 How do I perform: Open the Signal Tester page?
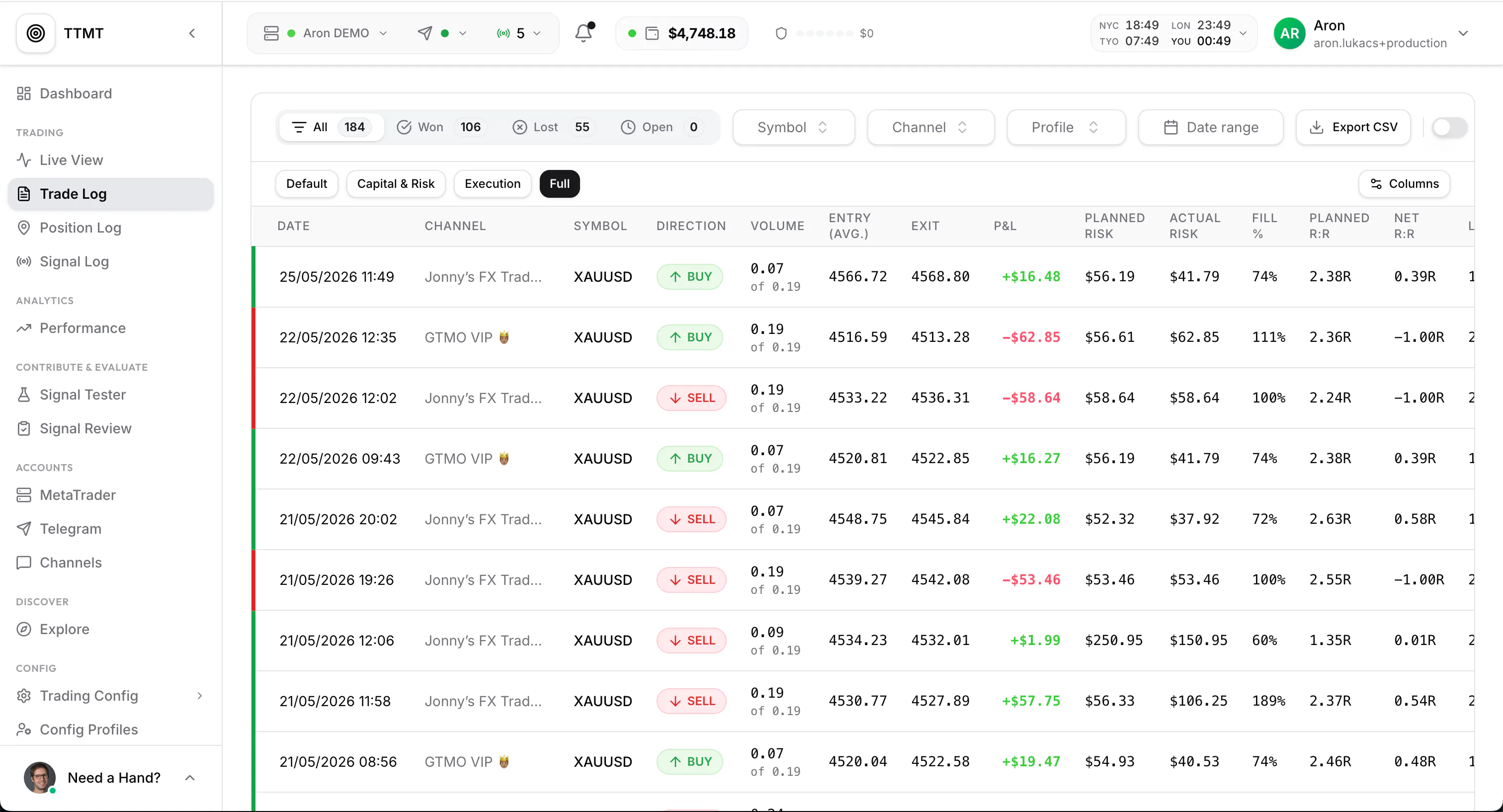(x=111, y=395)
